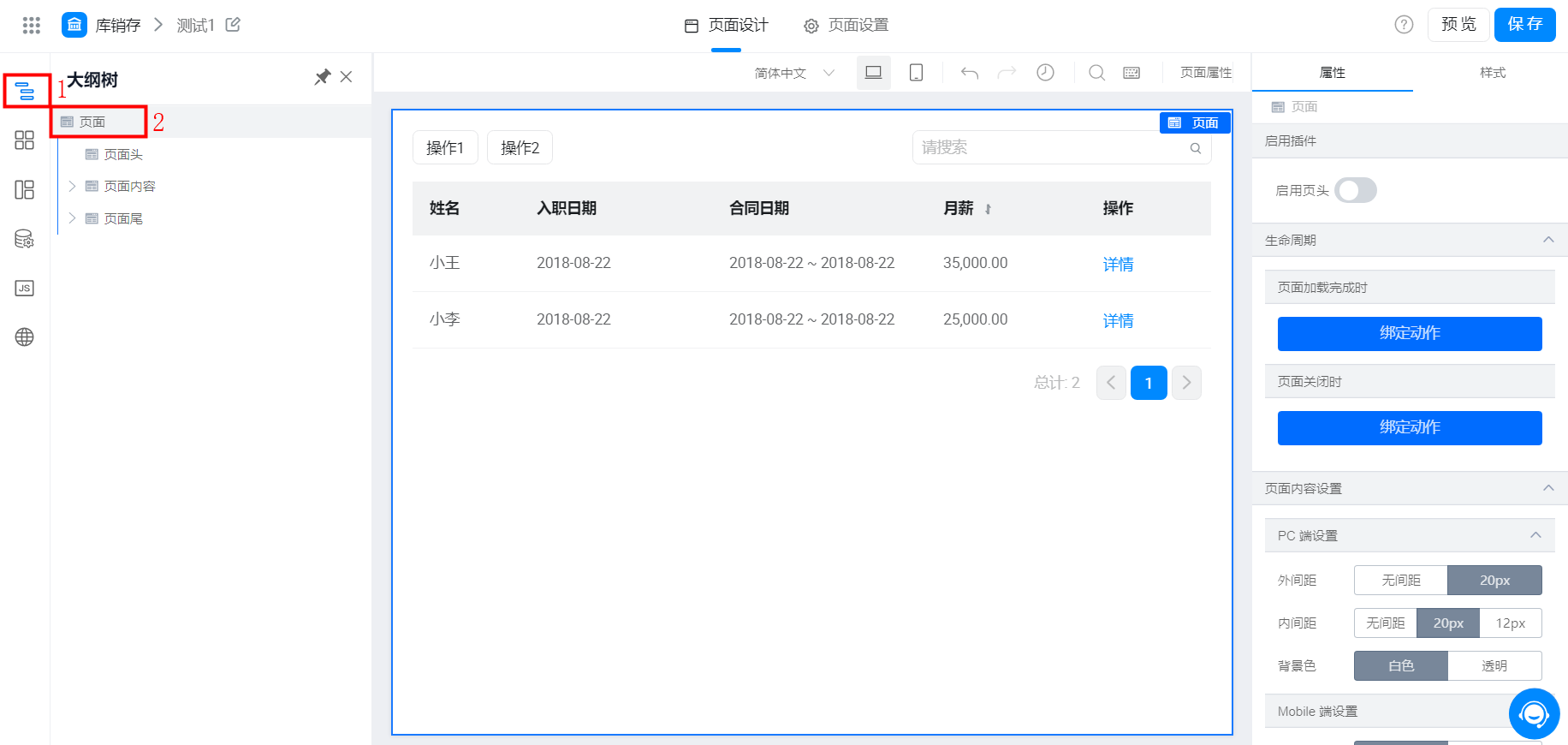Select page number 1 in pagination

tap(1149, 383)
